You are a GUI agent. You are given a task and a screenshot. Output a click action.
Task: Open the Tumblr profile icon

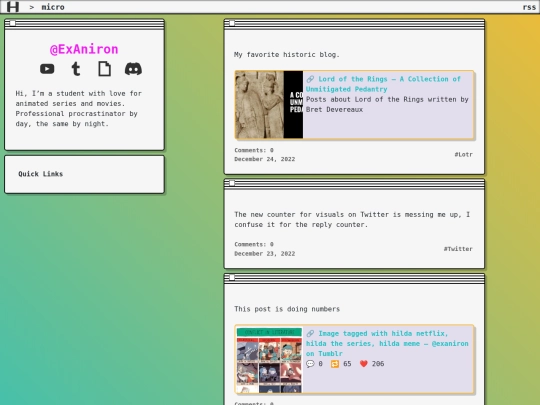pos(76,69)
